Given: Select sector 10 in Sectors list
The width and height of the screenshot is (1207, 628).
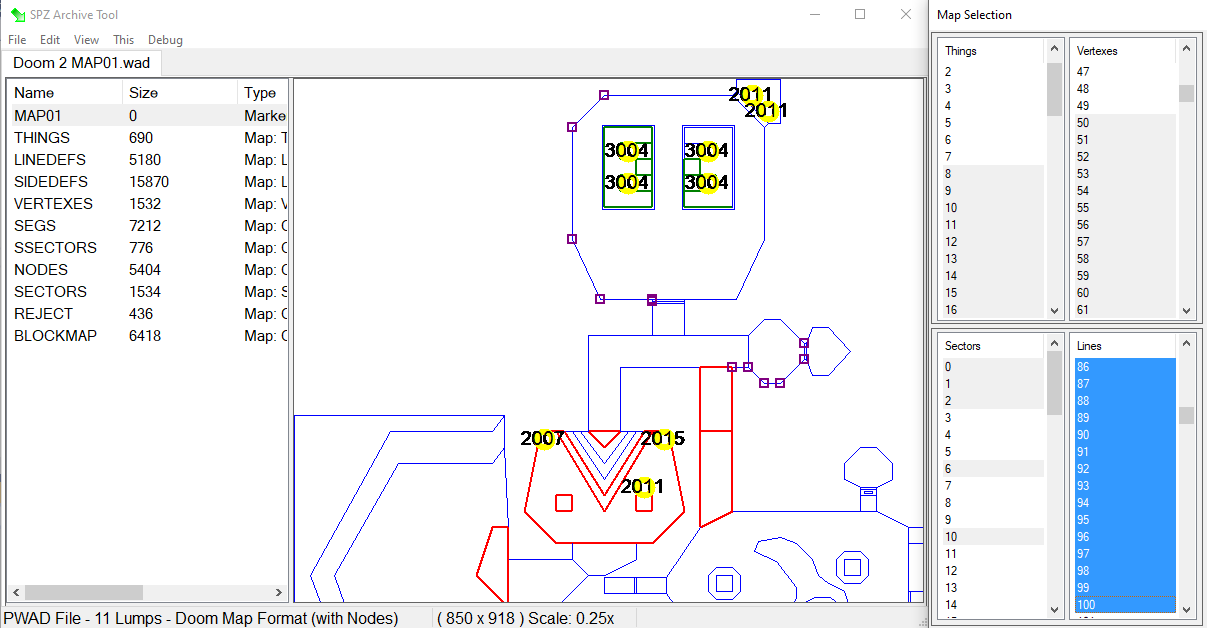Looking at the screenshot, I should (992, 537).
